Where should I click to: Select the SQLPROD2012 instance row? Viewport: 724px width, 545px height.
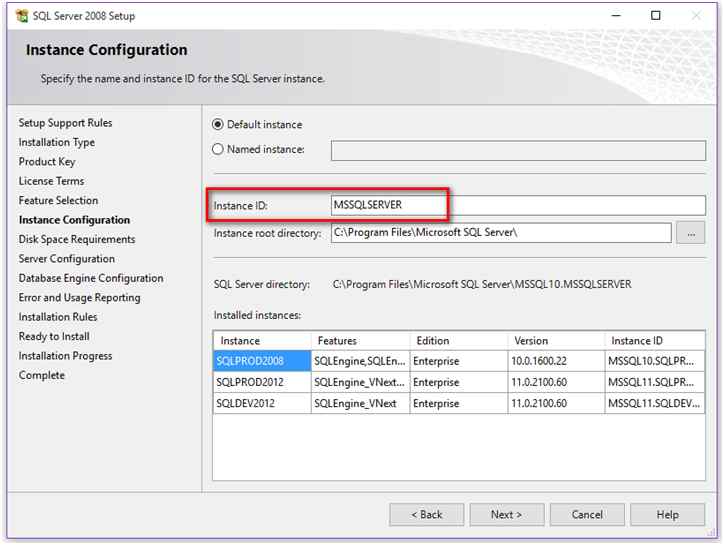point(459,382)
